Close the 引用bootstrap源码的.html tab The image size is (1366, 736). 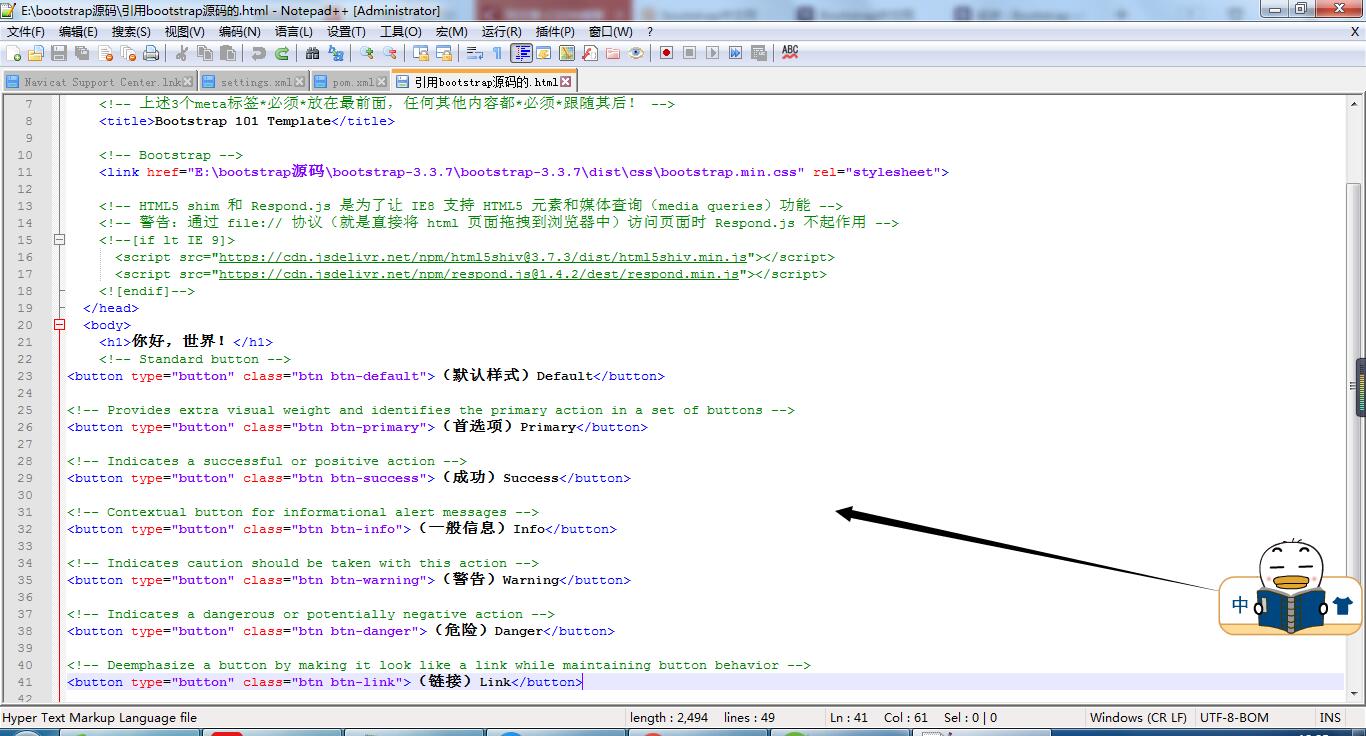566,81
